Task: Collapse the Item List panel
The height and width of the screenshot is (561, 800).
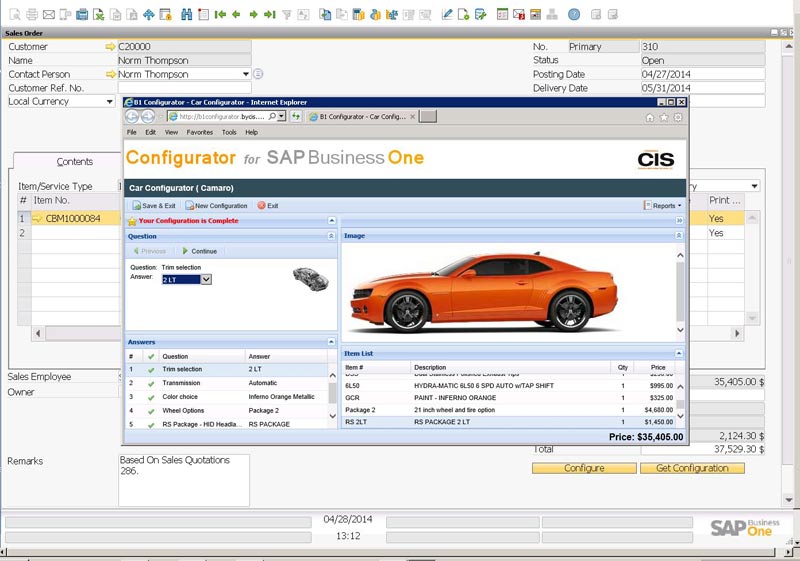Action: point(679,353)
